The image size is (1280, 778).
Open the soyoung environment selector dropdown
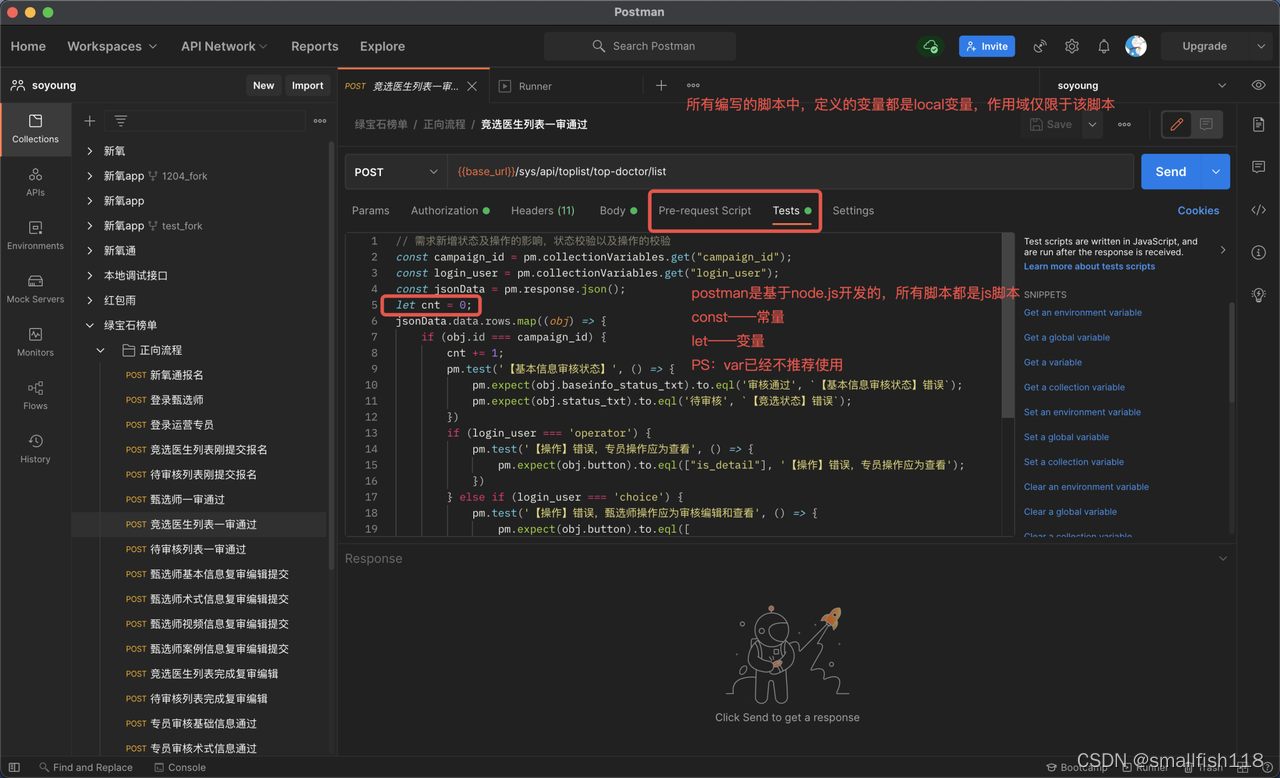click(1141, 86)
